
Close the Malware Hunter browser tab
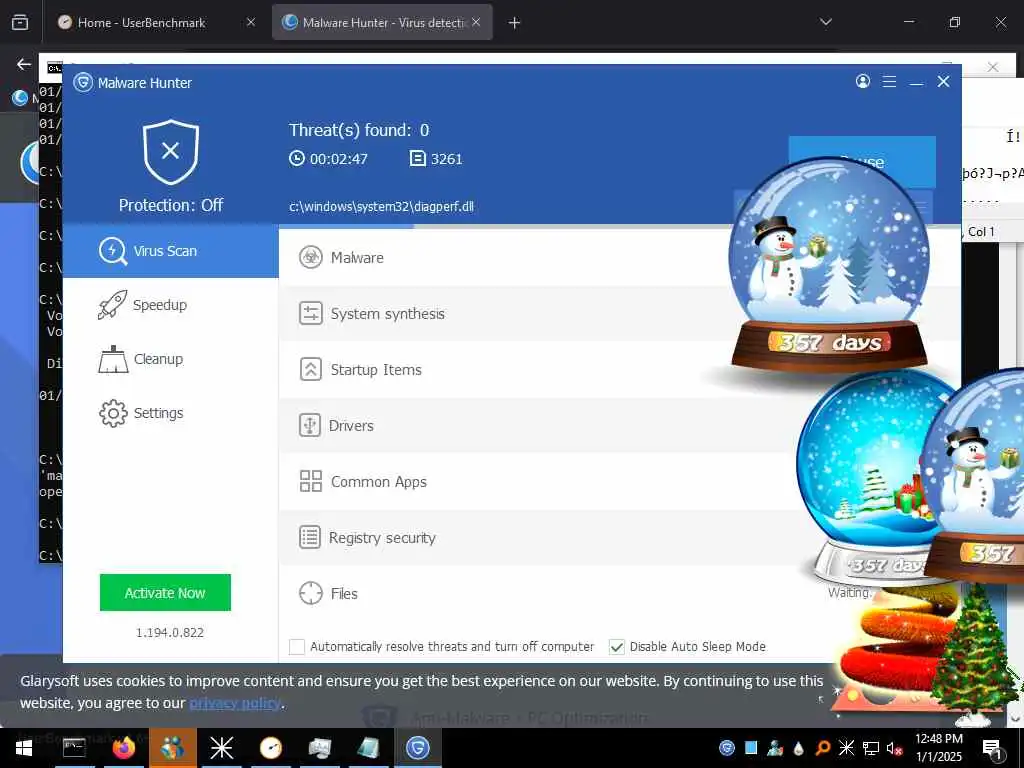click(476, 22)
